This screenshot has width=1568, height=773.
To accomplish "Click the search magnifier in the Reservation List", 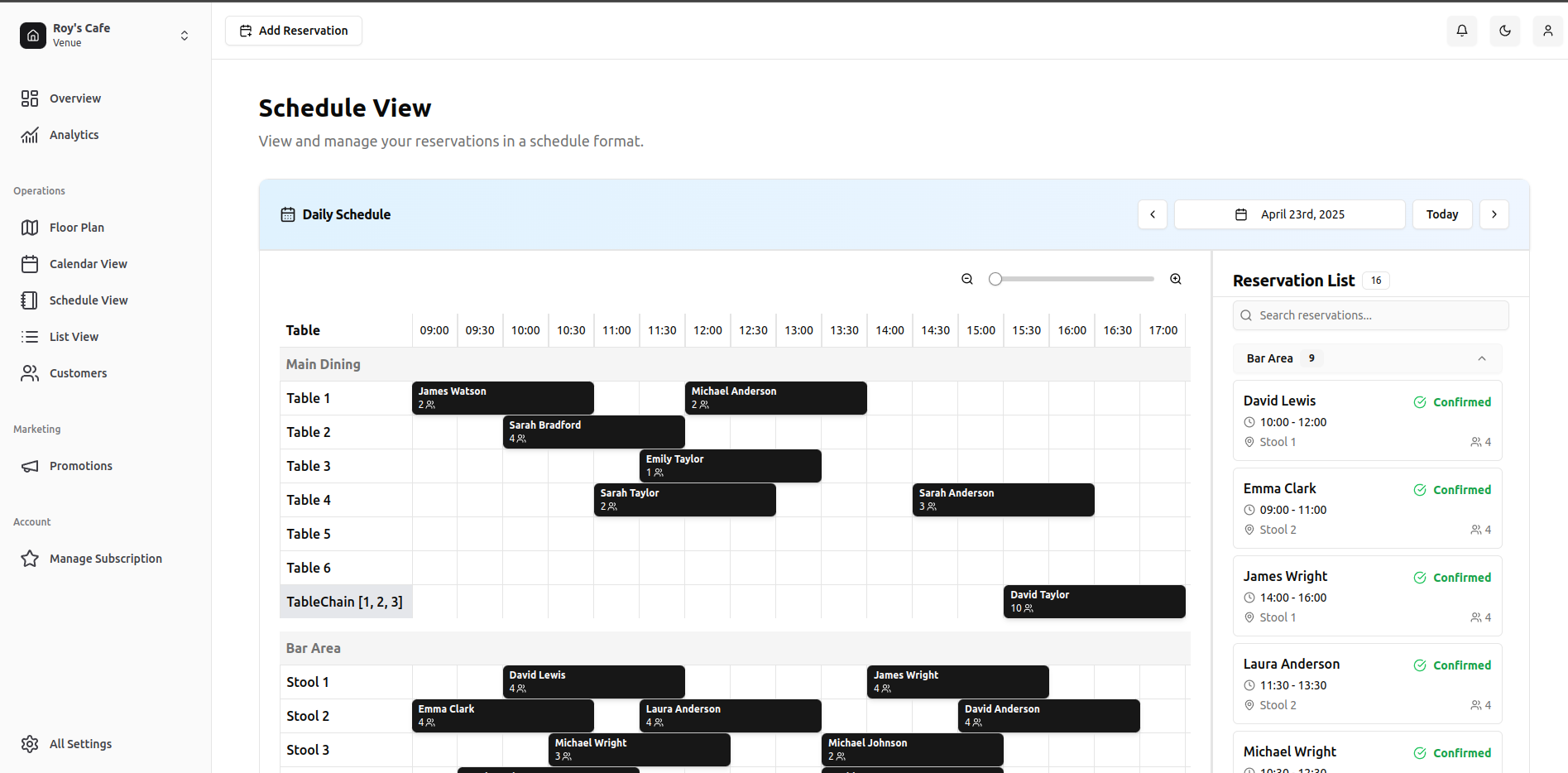I will [x=1247, y=315].
